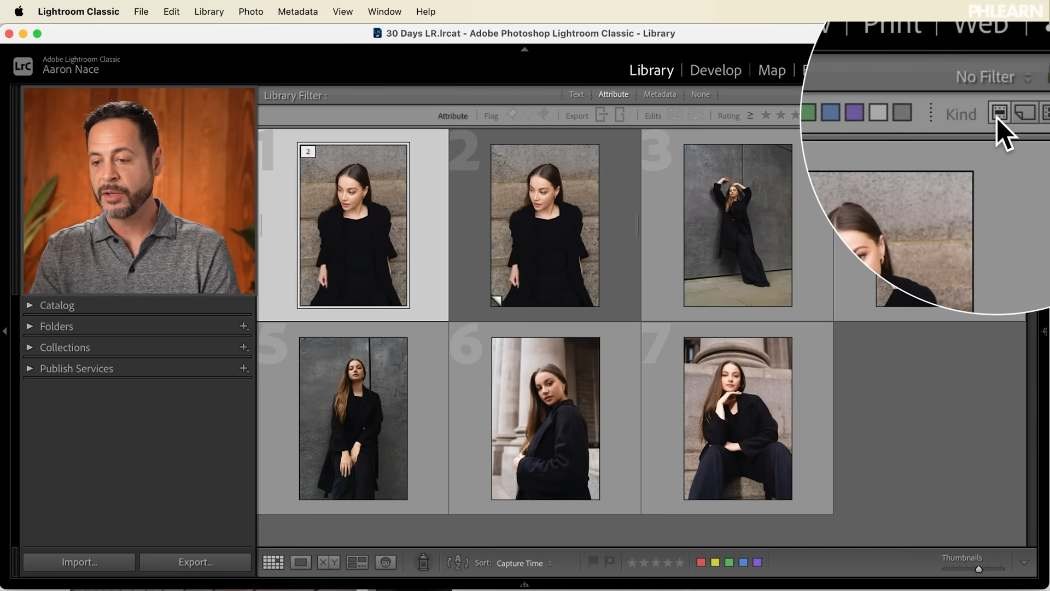Image resolution: width=1050 pixels, height=591 pixels.
Task: Select None filter tab
Action: pyautogui.click(x=700, y=94)
